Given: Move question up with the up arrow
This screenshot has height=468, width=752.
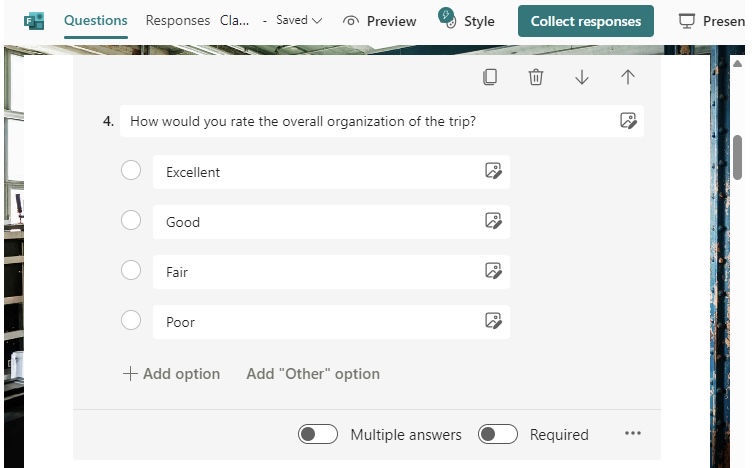Looking at the screenshot, I should 628,77.
